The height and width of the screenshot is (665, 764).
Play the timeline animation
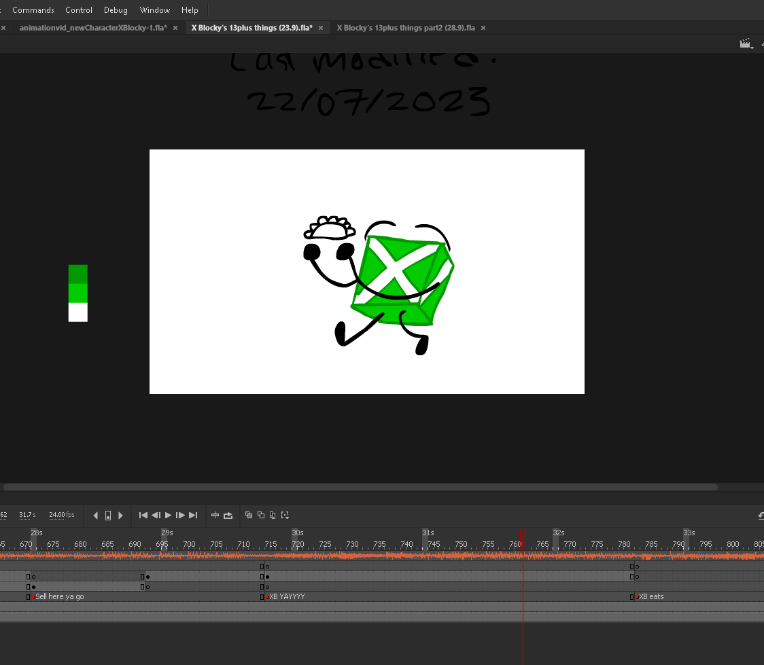168,515
